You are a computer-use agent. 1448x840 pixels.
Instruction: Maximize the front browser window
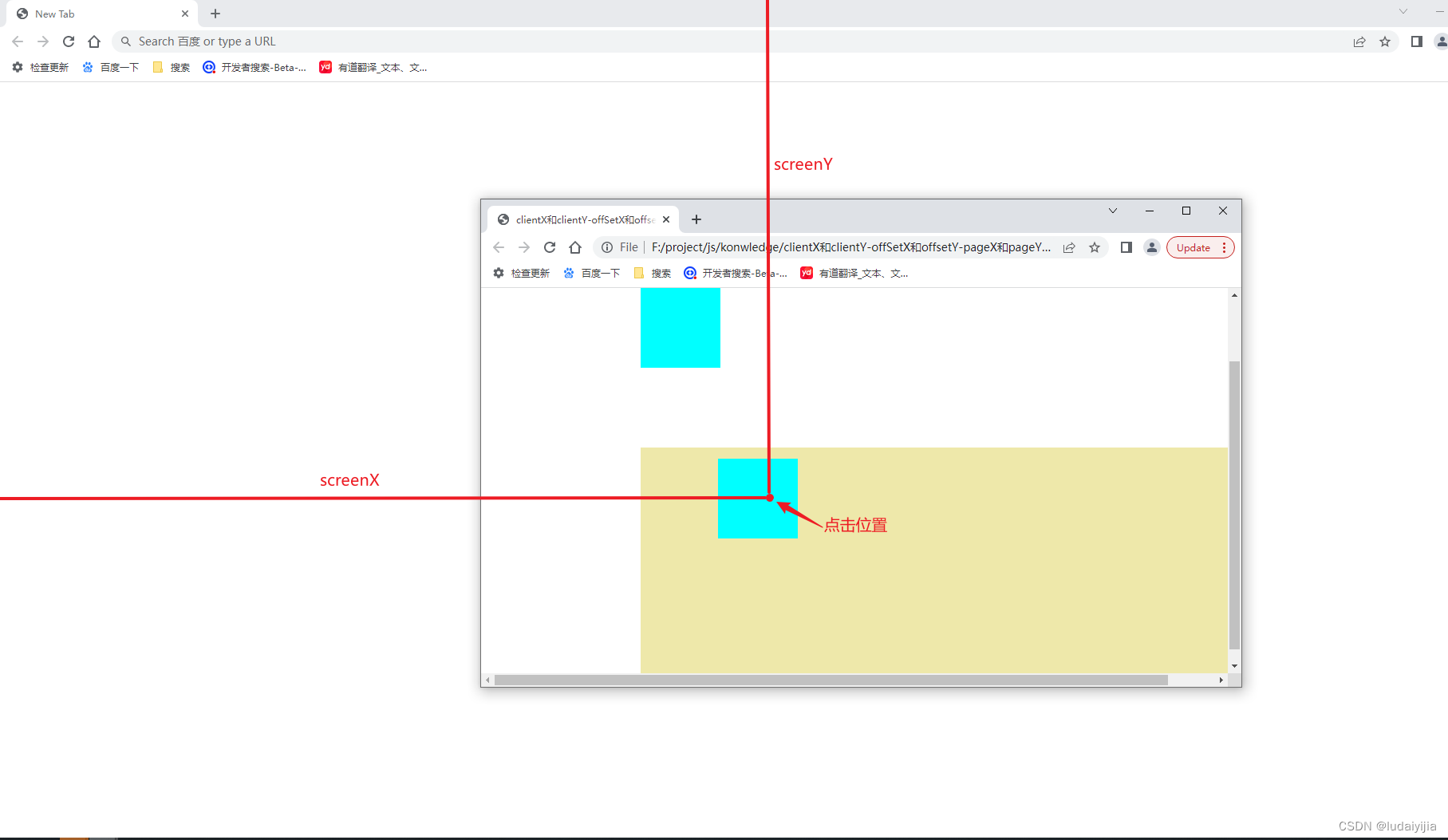[1186, 211]
